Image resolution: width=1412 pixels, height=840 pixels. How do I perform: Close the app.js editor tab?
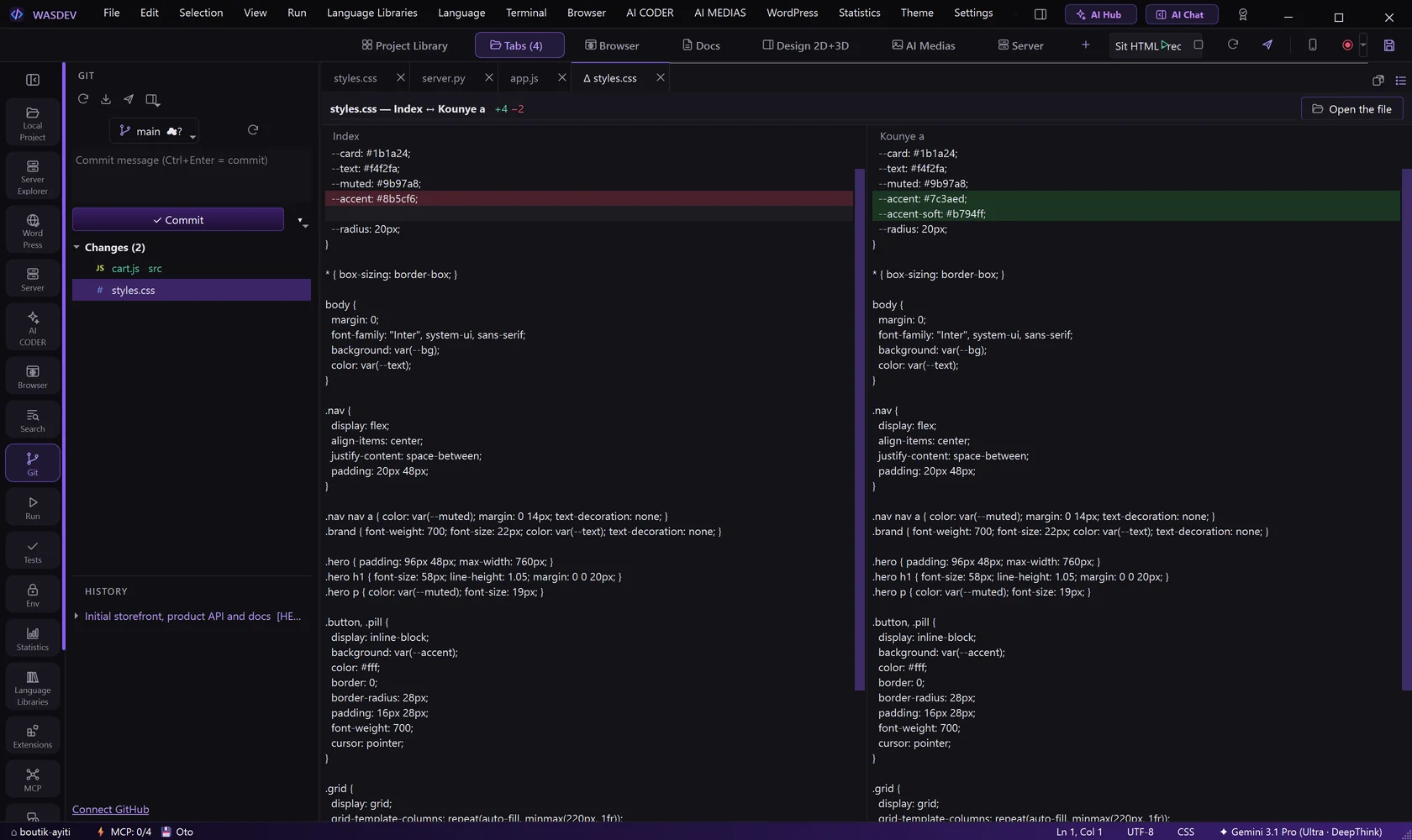click(562, 78)
